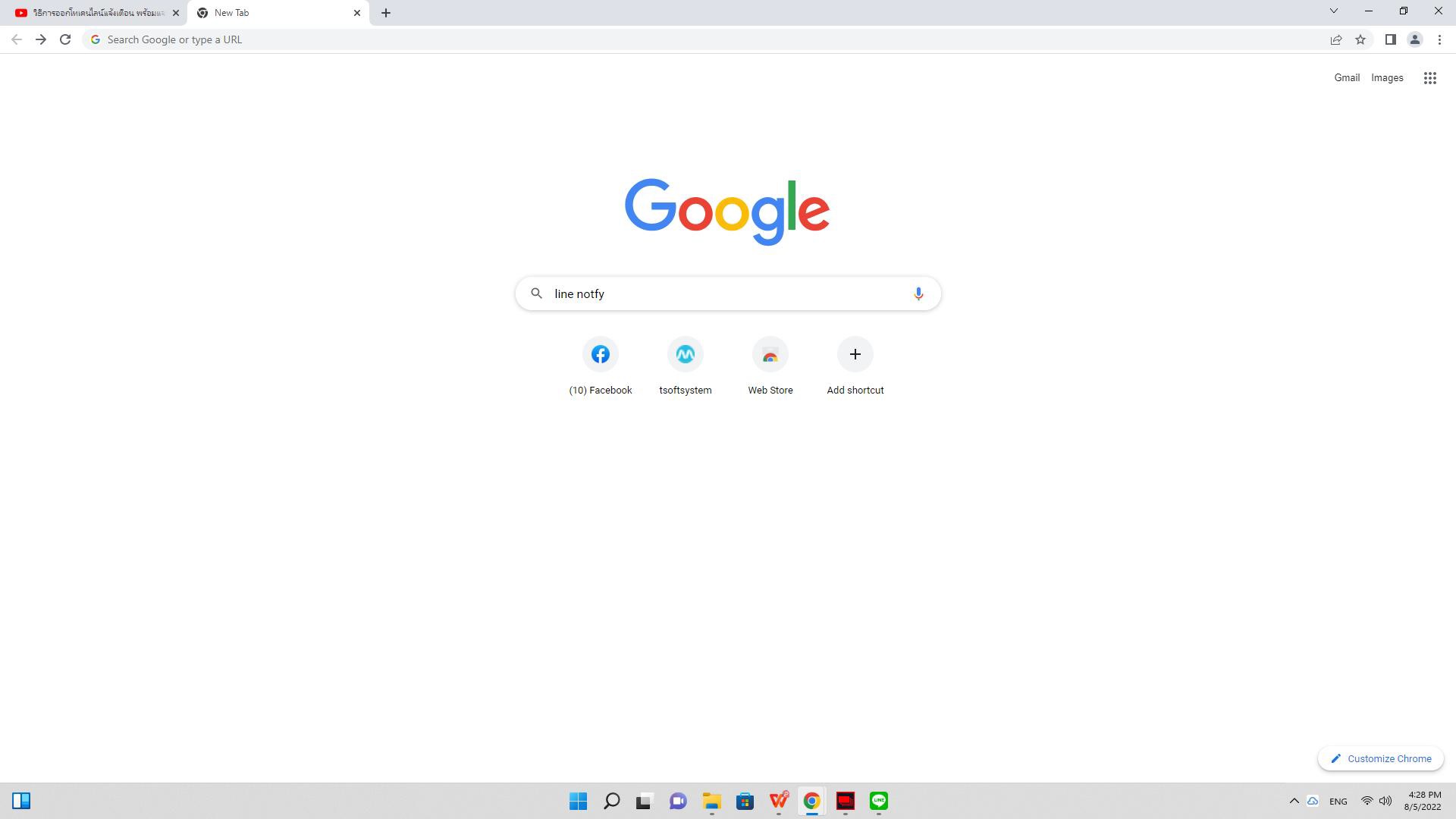Open Microsoft Store from taskbar

point(745,801)
